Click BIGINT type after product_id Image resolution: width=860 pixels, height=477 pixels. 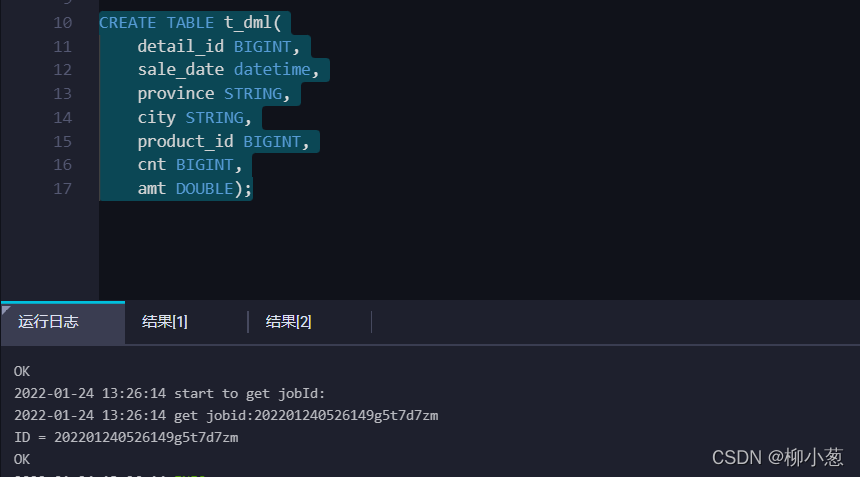point(272,141)
